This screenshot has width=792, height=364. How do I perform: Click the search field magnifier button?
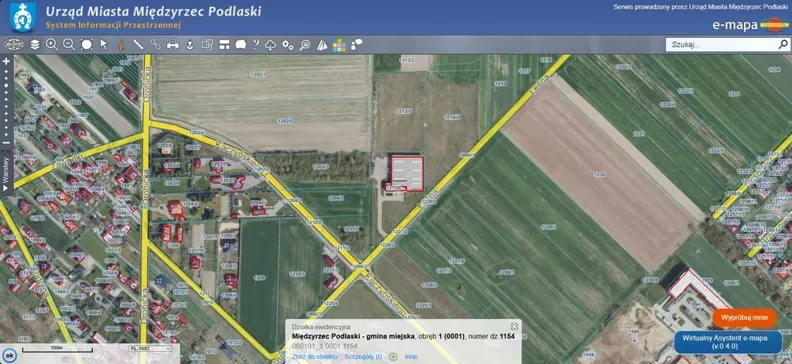point(782,44)
